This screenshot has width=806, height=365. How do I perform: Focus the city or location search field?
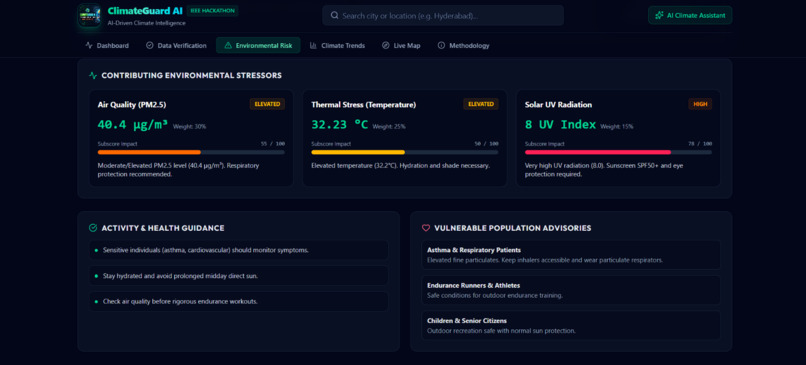click(x=443, y=15)
